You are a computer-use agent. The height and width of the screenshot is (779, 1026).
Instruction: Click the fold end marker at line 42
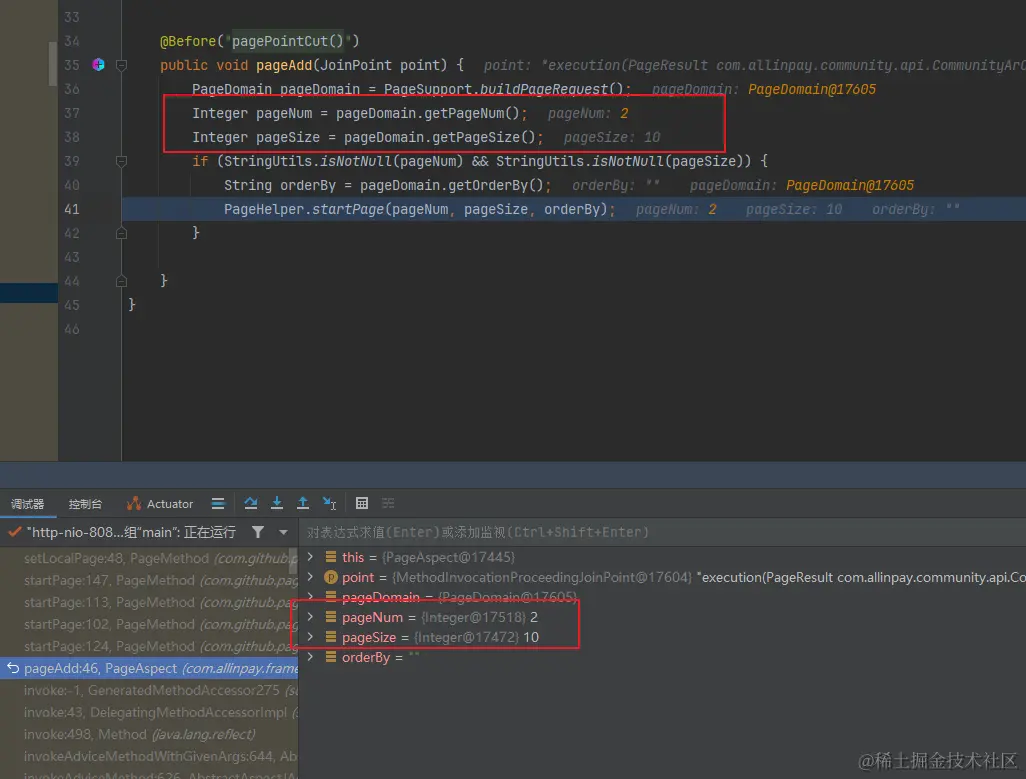[x=121, y=233]
